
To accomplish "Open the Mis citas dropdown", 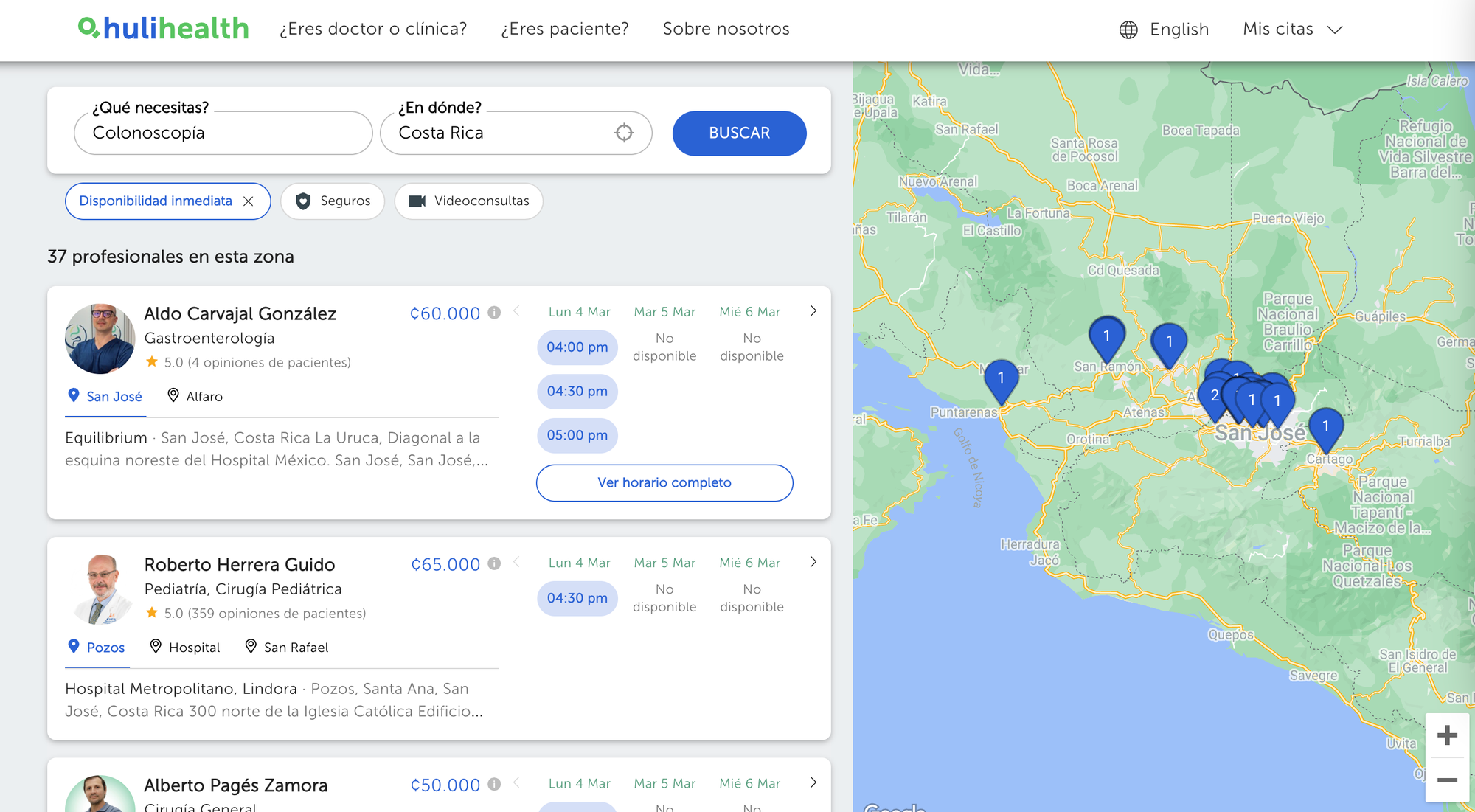I will click(x=1292, y=30).
